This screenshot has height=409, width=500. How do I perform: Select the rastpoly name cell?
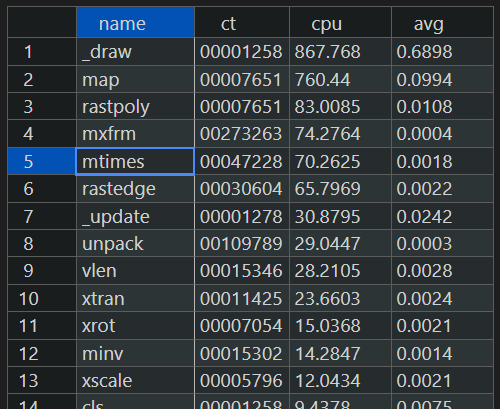pos(135,107)
